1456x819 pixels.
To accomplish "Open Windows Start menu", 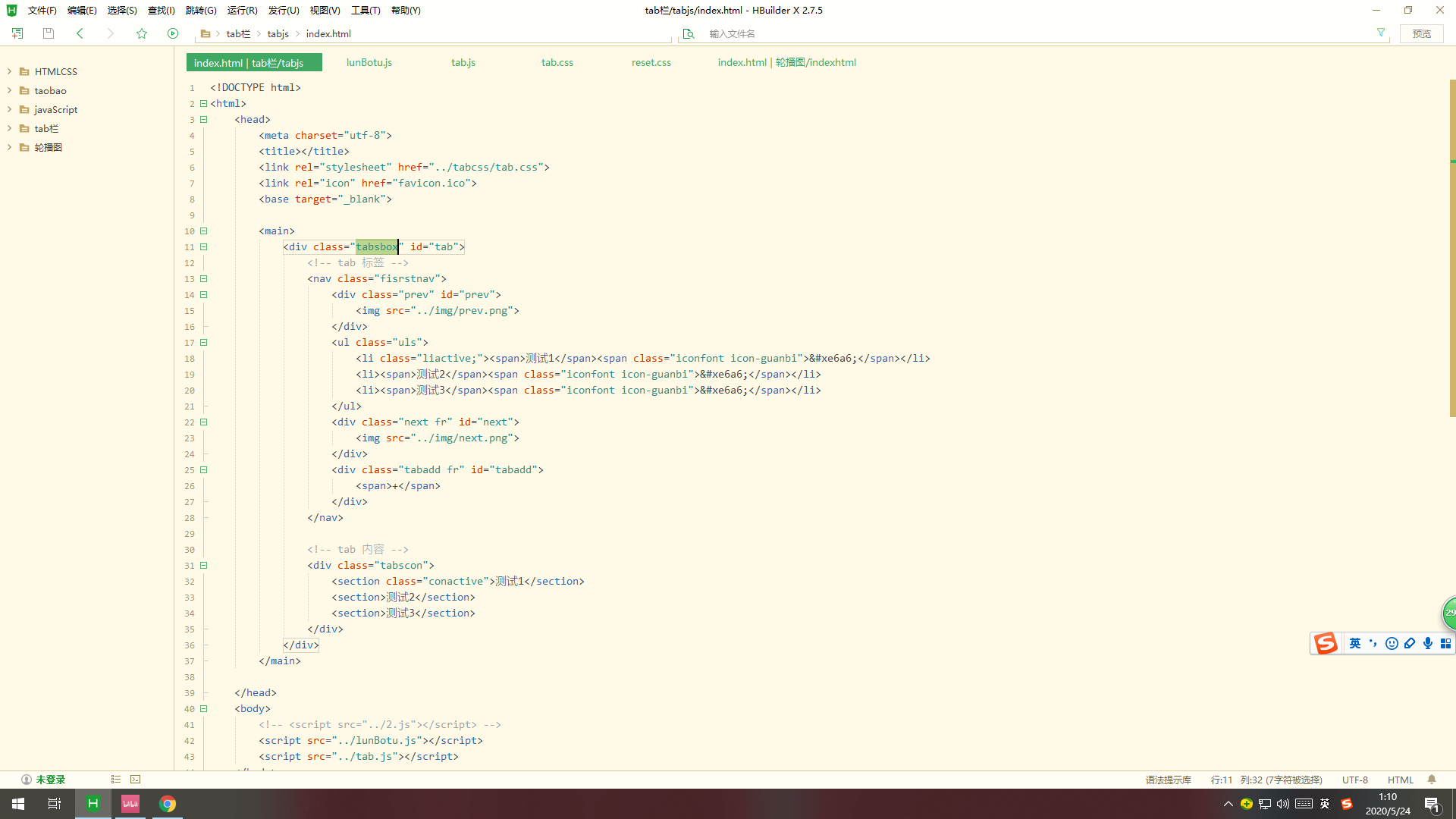I will click(18, 804).
